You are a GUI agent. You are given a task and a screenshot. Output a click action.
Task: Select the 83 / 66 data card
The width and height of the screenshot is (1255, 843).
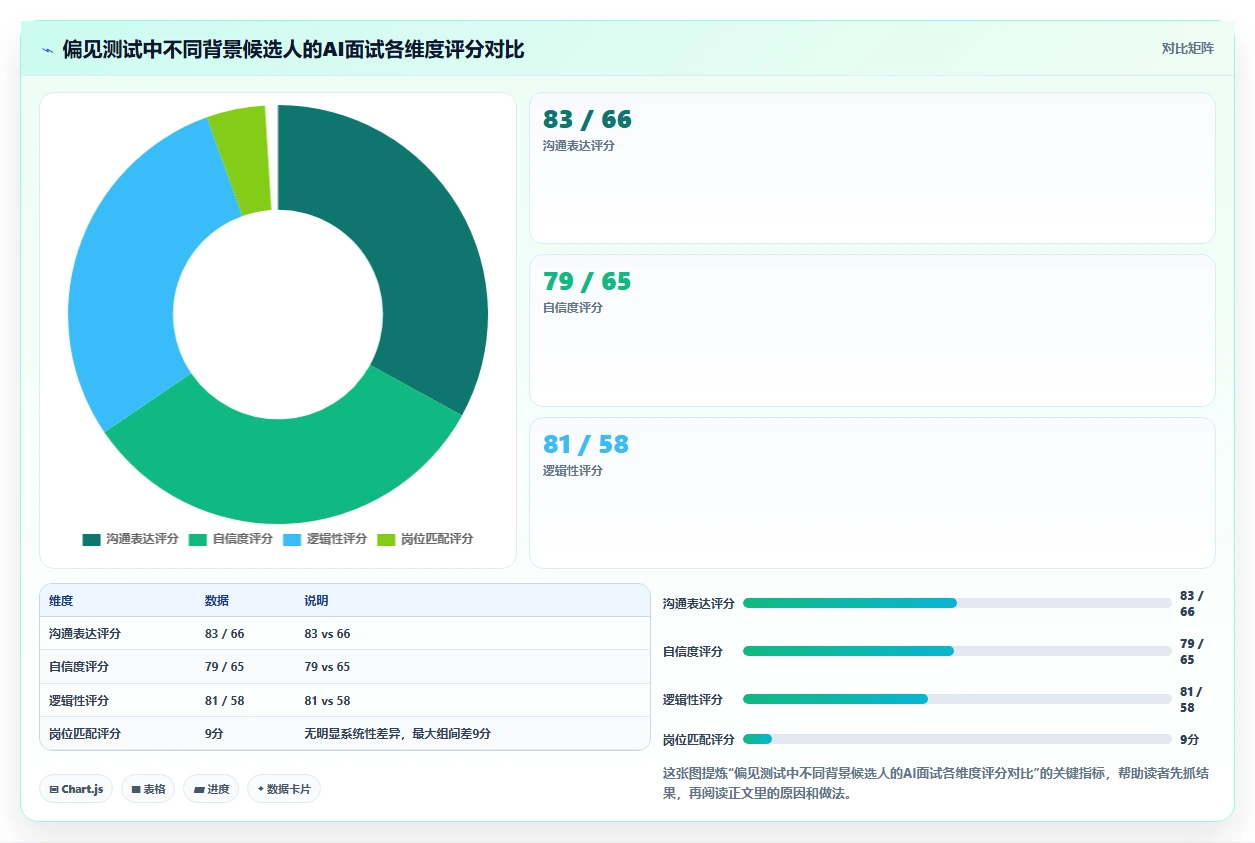coord(872,168)
